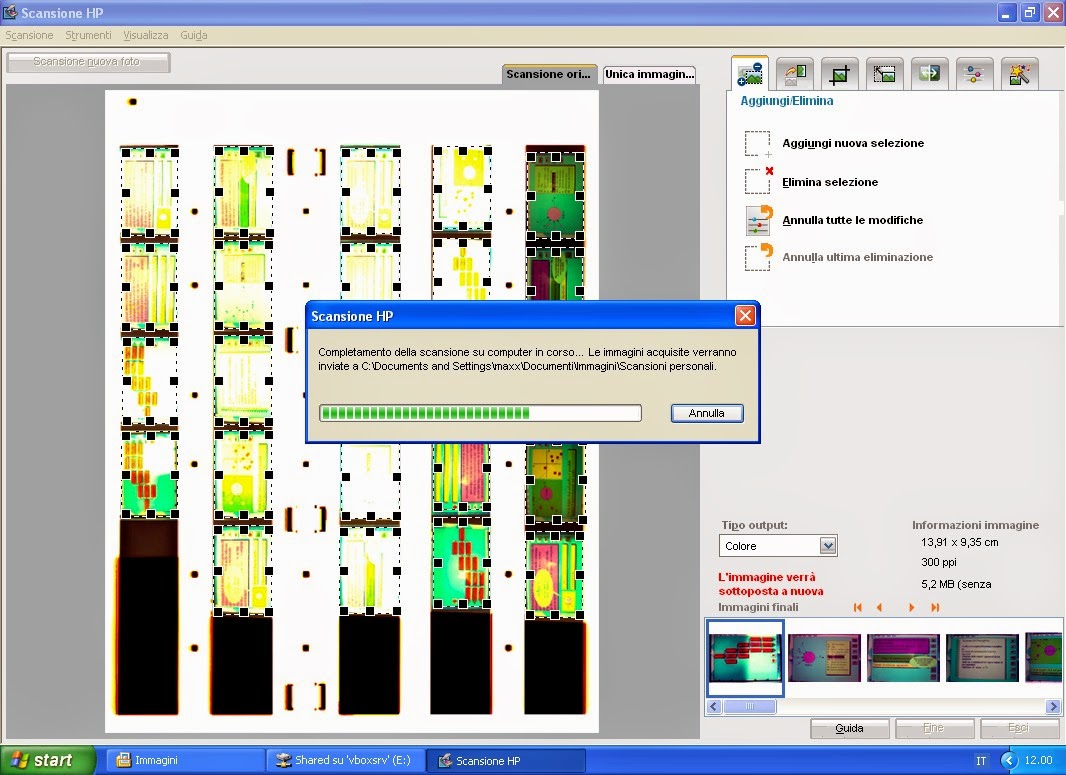This screenshot has width=1066, height=775.
Task: Open the Strumenti menu
Action: coord(88,35)
